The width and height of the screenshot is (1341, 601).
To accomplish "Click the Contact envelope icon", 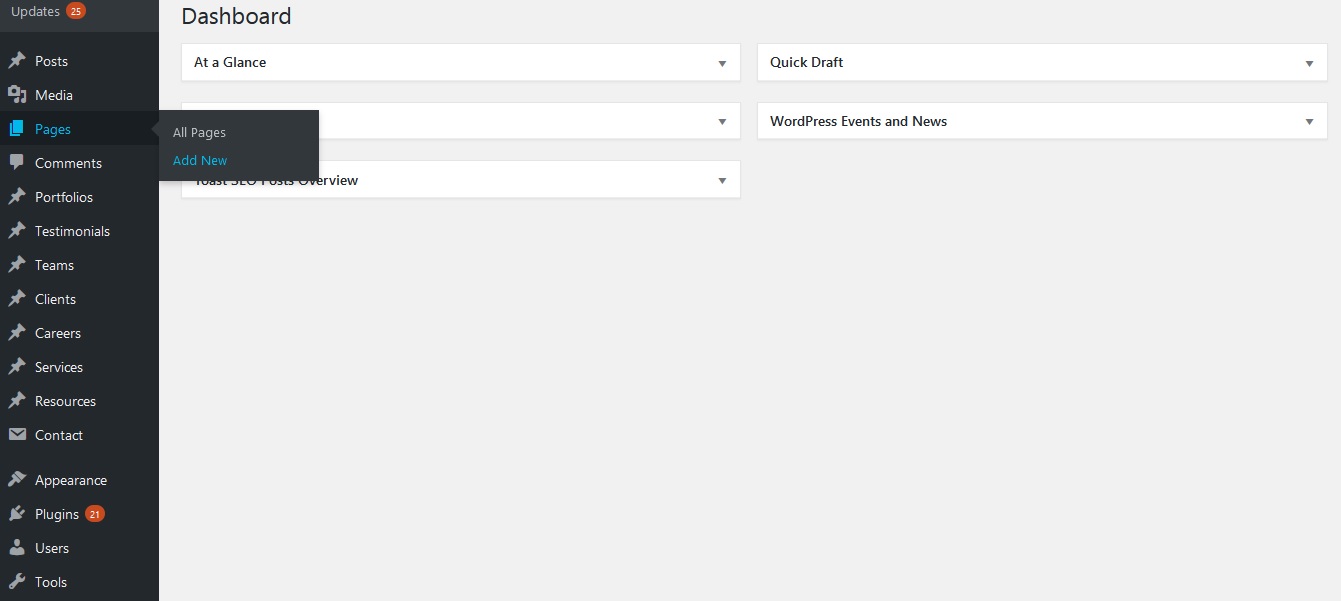I will click(x=17, y=435).
